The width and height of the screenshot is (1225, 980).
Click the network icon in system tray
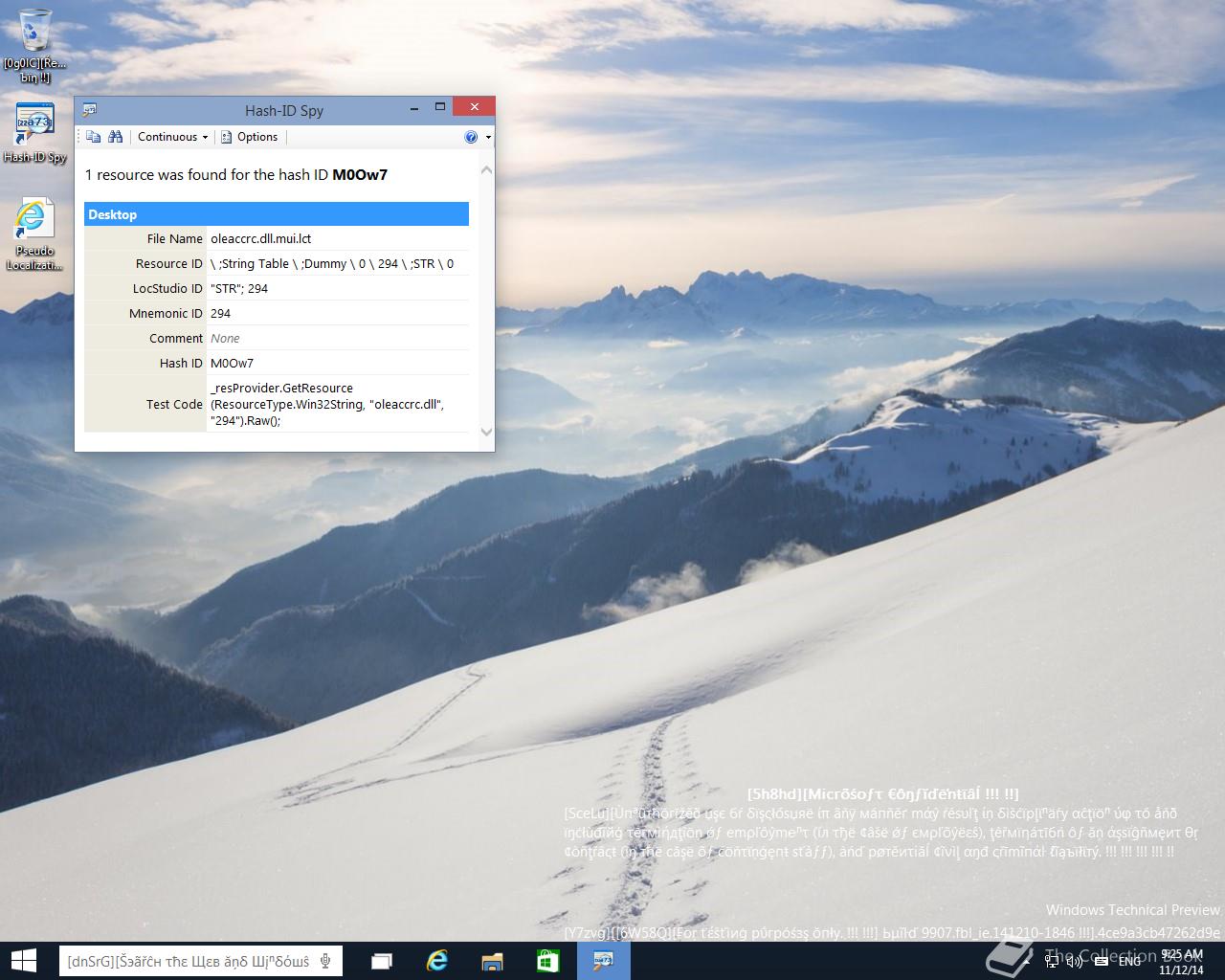pos(1053,960)
